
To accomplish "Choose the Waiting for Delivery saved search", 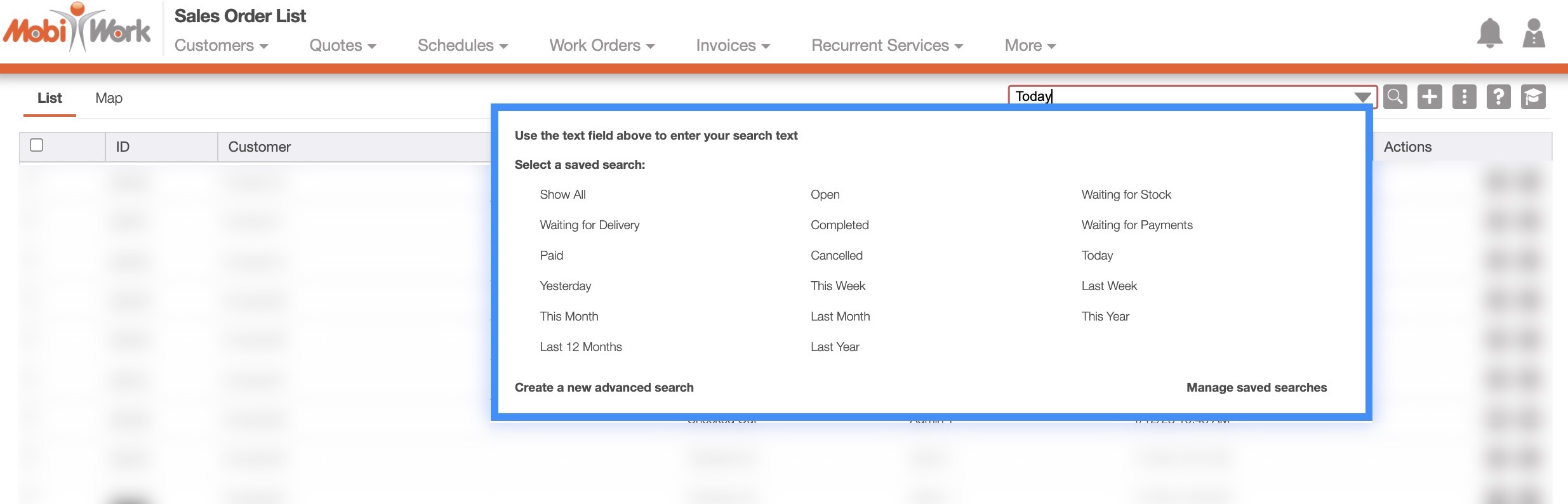I will click(589, 225).
